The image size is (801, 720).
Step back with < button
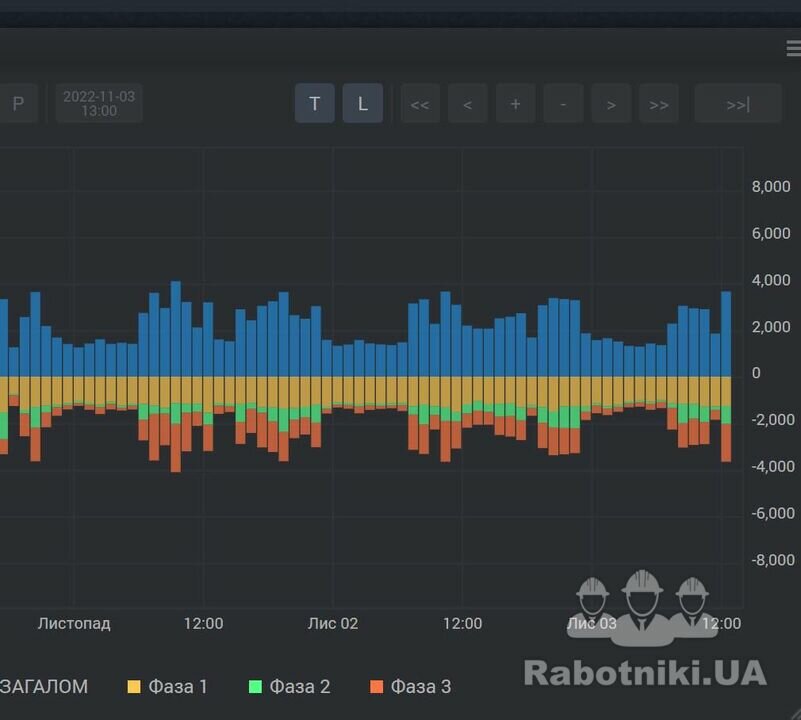coord(467,104)
